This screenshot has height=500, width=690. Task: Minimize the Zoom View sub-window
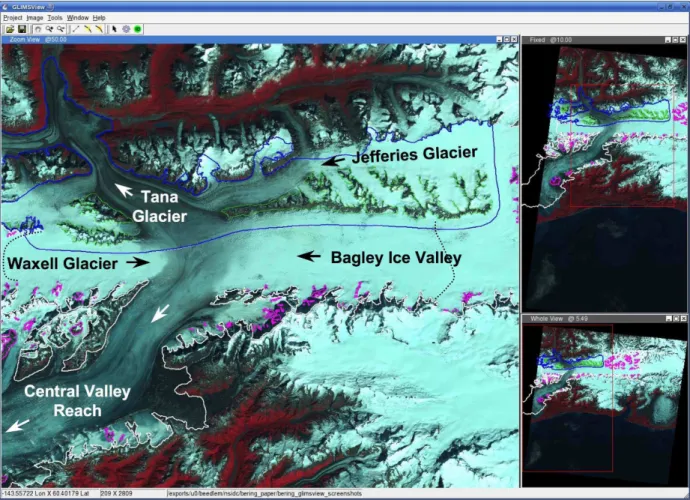pos(499,40)
